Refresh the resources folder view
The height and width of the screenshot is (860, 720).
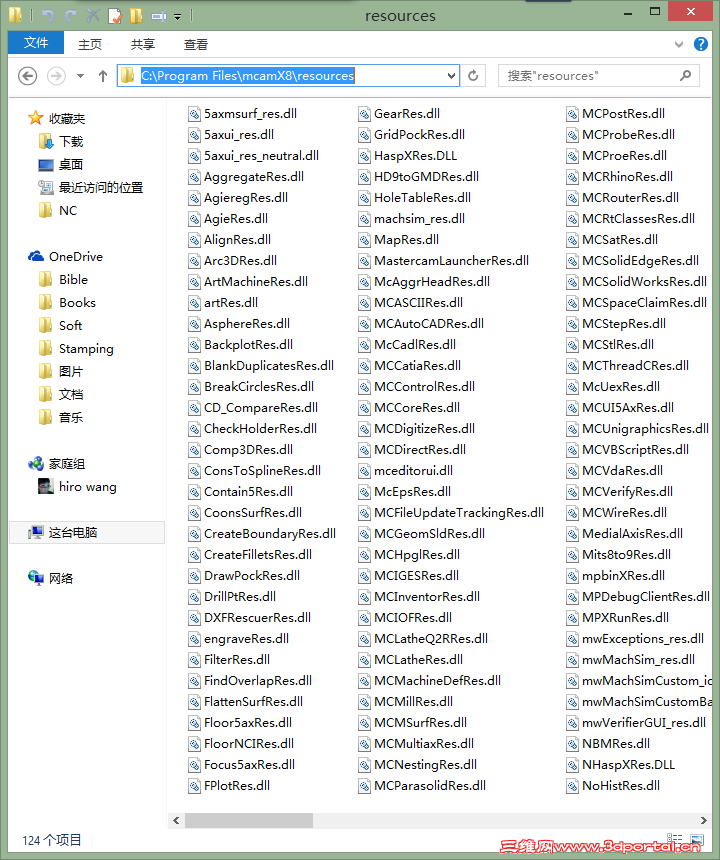pos(473,76)
